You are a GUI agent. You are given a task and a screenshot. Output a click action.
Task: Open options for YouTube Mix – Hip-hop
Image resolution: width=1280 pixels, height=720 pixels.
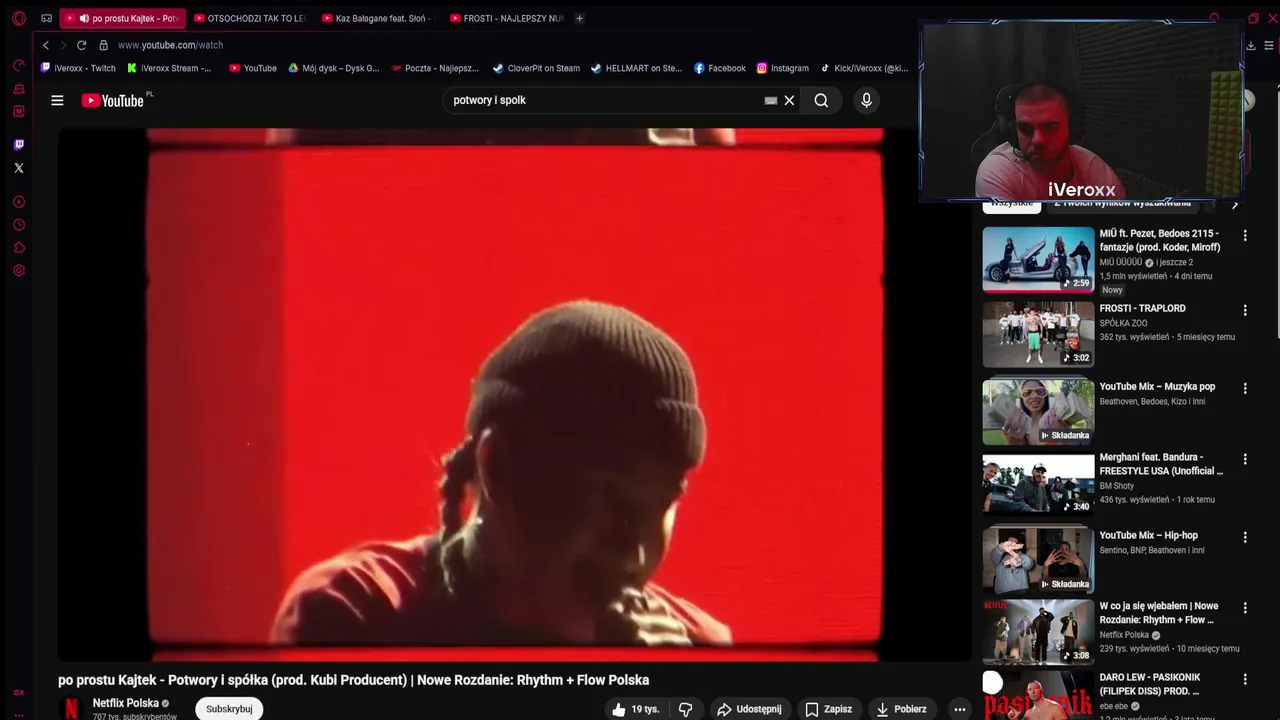(x=1245, y=537)
